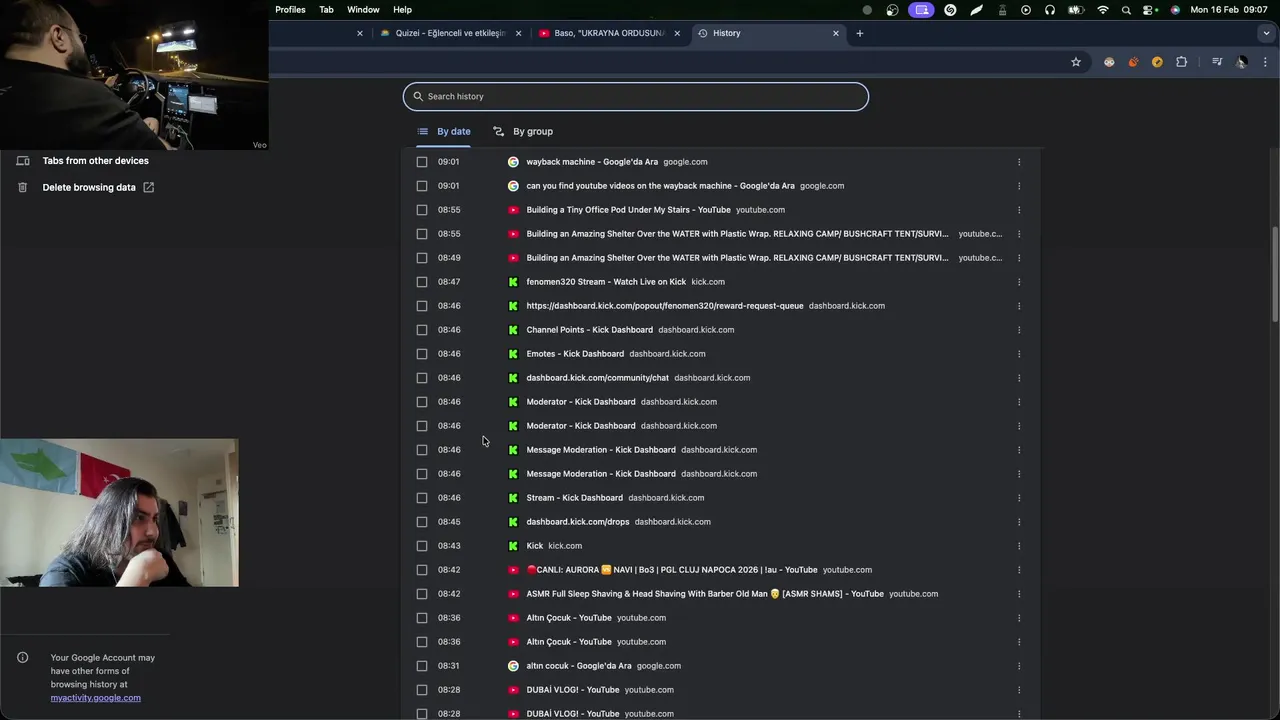The image size is (1280, 720).
Task: Open the Window menu
Action: tap(363, 9)
